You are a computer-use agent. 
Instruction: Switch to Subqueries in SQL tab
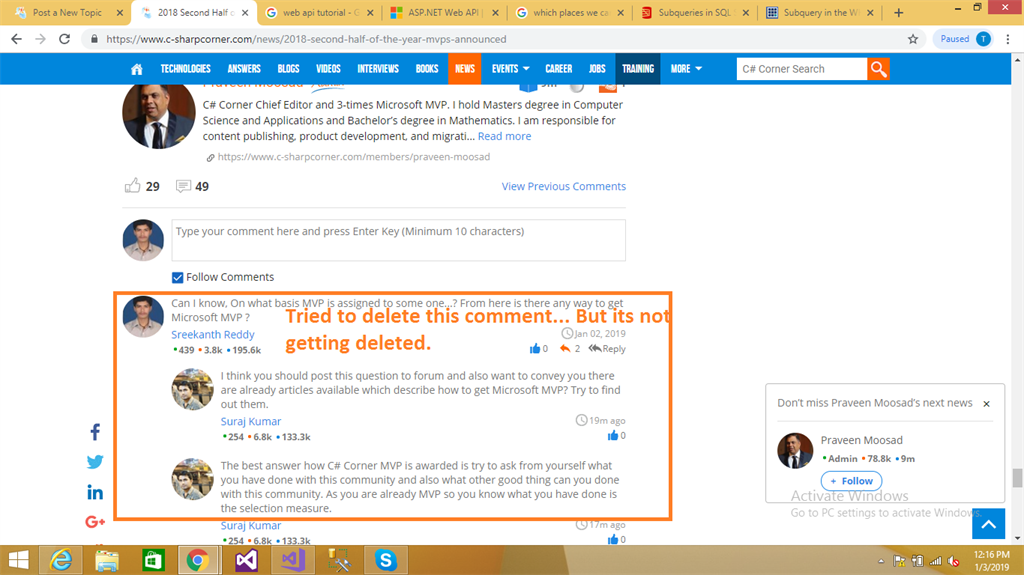click(x=695, y=12)
